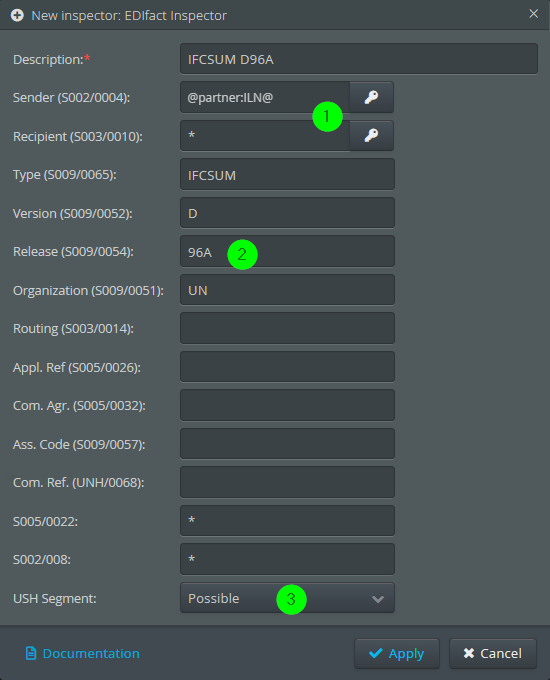This screenshot has width=550, height=680.
Task: Click the Type field containing IFCSUM
Action: click(287, 174)
